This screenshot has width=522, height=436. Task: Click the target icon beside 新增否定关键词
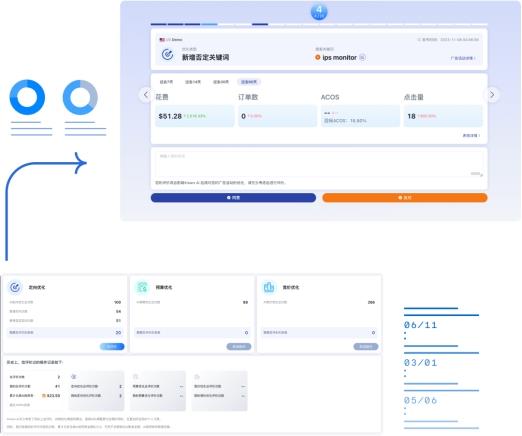167,54
